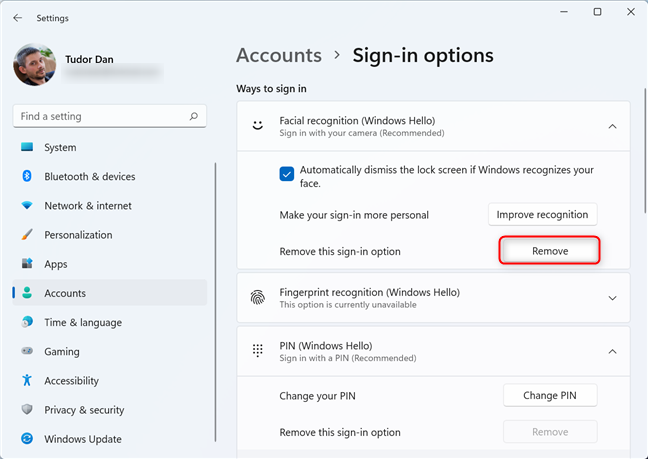The width and height of the screenshot is (648, 459).
Task: Click the Gaming controller icon
Action: 27,351
